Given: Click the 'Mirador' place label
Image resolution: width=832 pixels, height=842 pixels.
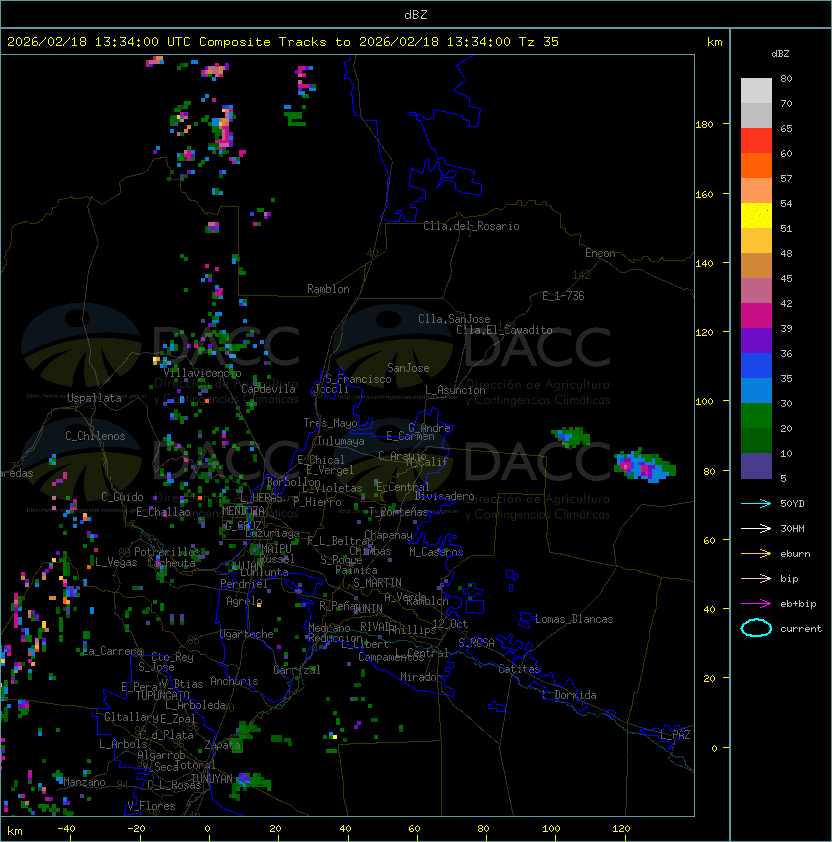Looking at the screenshot, I should coord(422,677).
